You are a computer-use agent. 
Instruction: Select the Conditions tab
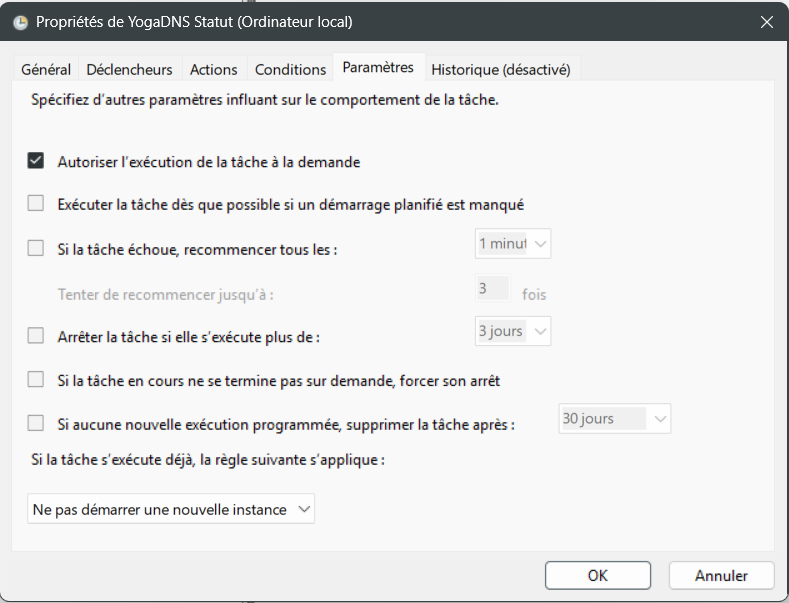(x=290, y=70)
